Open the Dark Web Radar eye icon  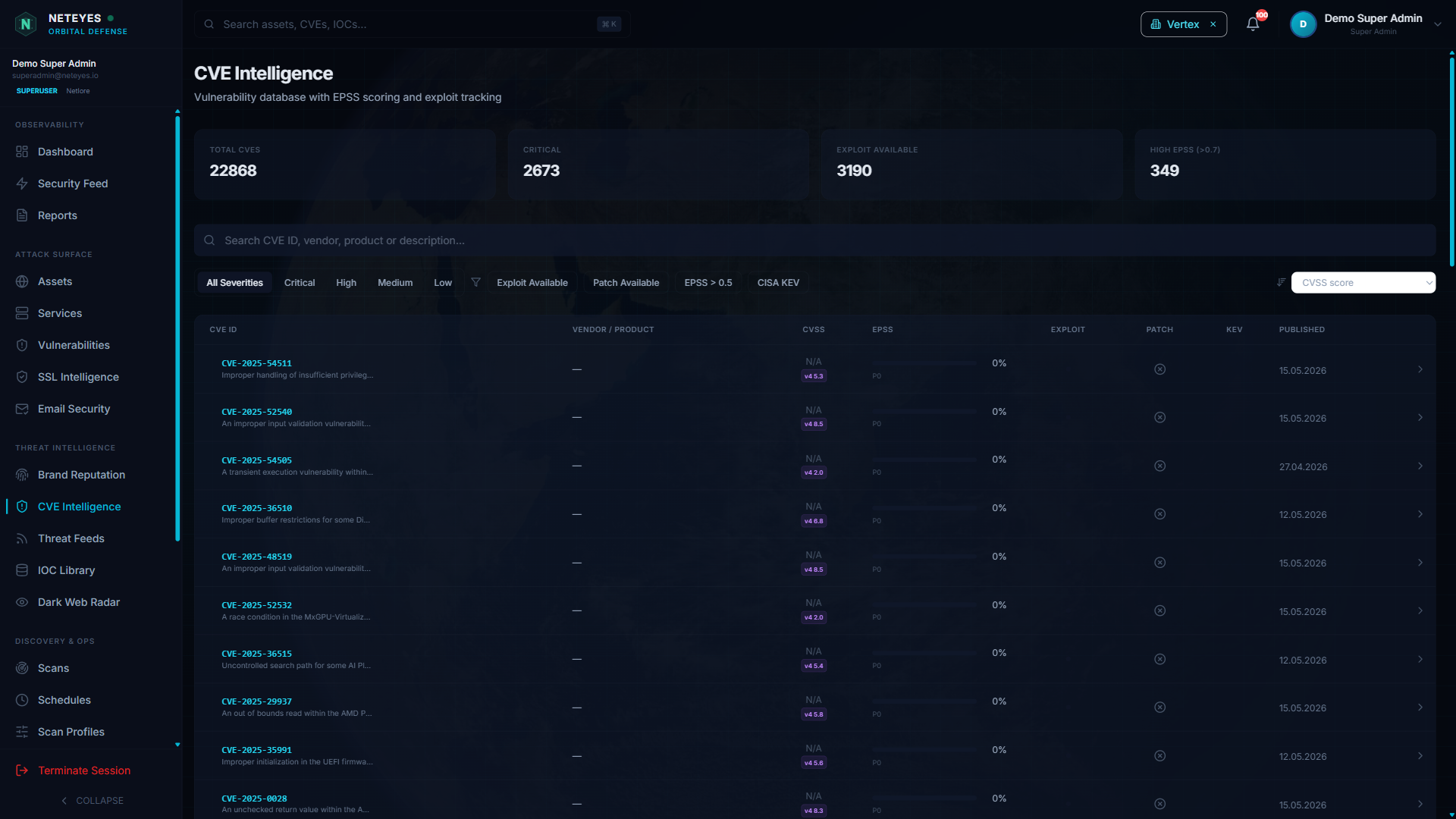click(22, 602)
